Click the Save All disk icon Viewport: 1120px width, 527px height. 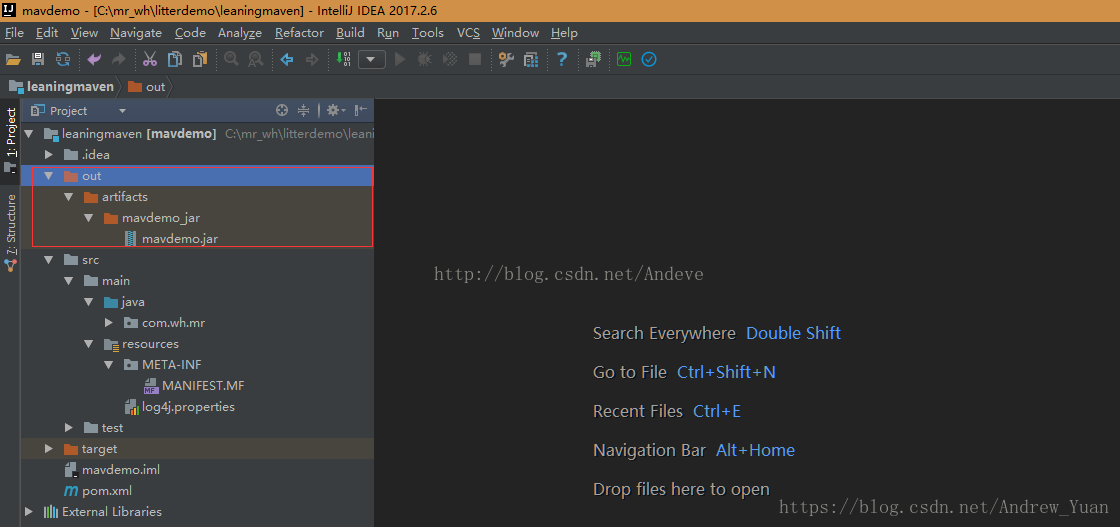[x=38, y=59]
